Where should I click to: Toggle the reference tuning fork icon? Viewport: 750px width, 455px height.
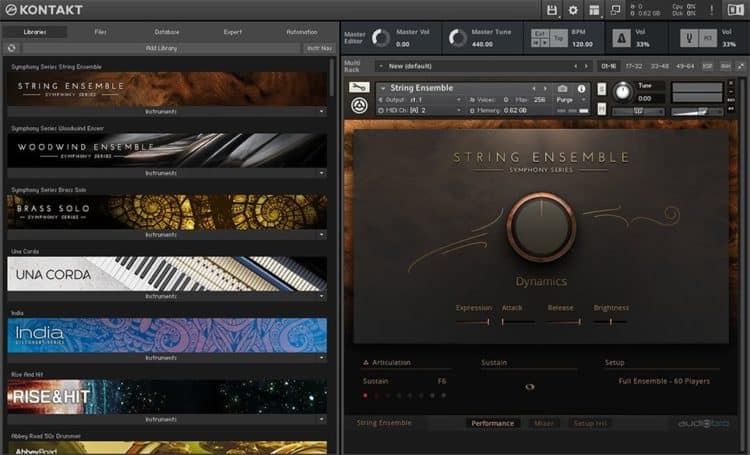pyautogui.click(x=689, y=38)
